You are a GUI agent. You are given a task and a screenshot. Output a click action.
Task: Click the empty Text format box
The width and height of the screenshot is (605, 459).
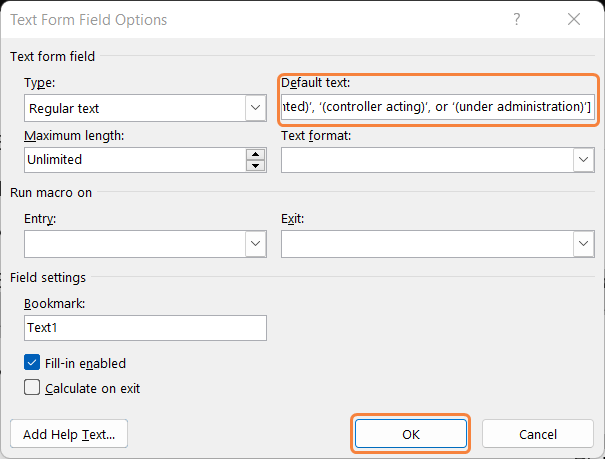[427, 160]
